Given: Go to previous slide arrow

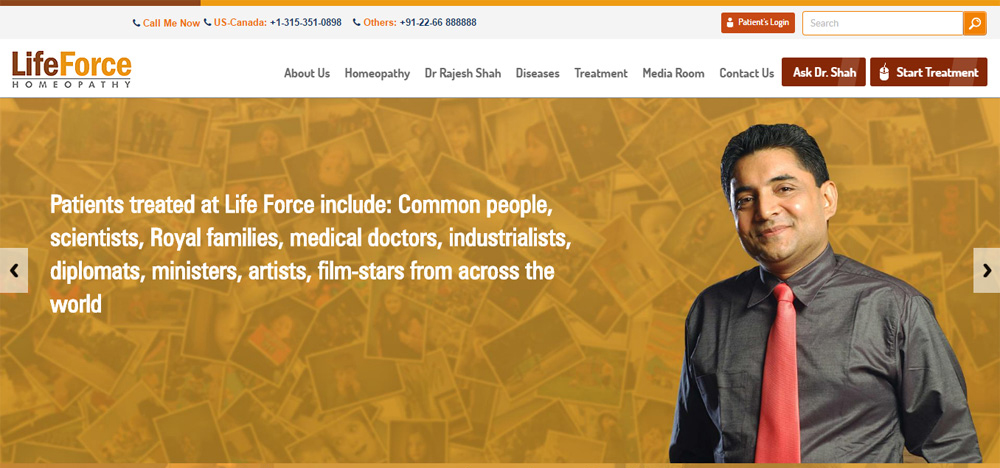Looking at the screenshot, I should [13, 270].
